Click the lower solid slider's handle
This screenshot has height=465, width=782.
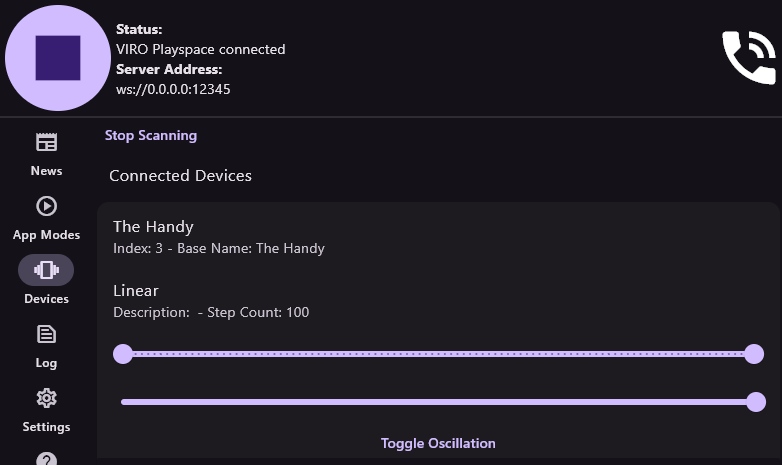click(x=756, y=402)
